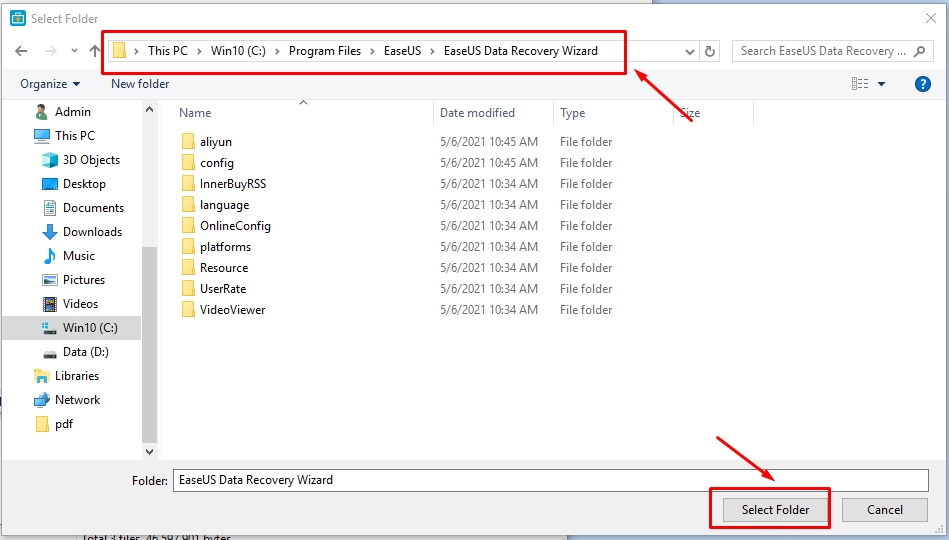
Task: Refresh the current folder view
Action: pos(710,51)
